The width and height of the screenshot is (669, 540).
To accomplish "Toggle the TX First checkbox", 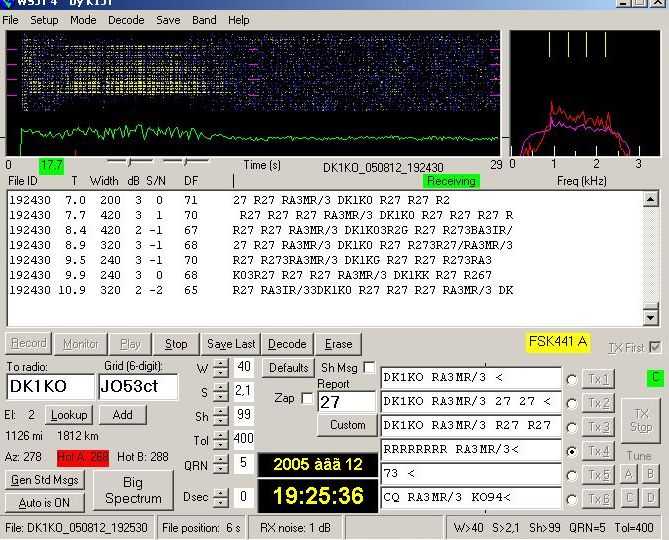I will pyautogui.click(x=655, y=347).
